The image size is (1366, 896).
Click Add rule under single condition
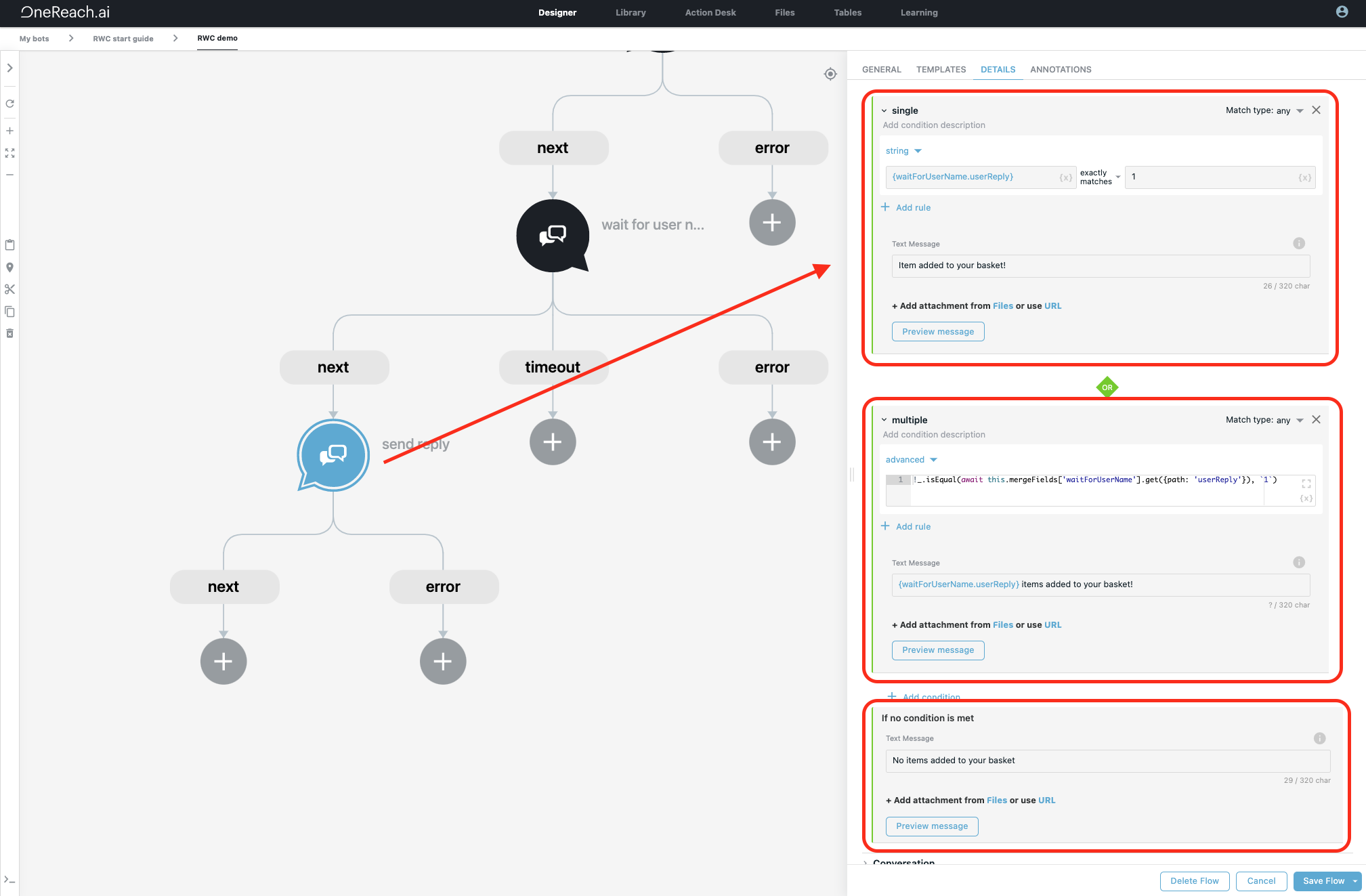[x=905, y=207]
